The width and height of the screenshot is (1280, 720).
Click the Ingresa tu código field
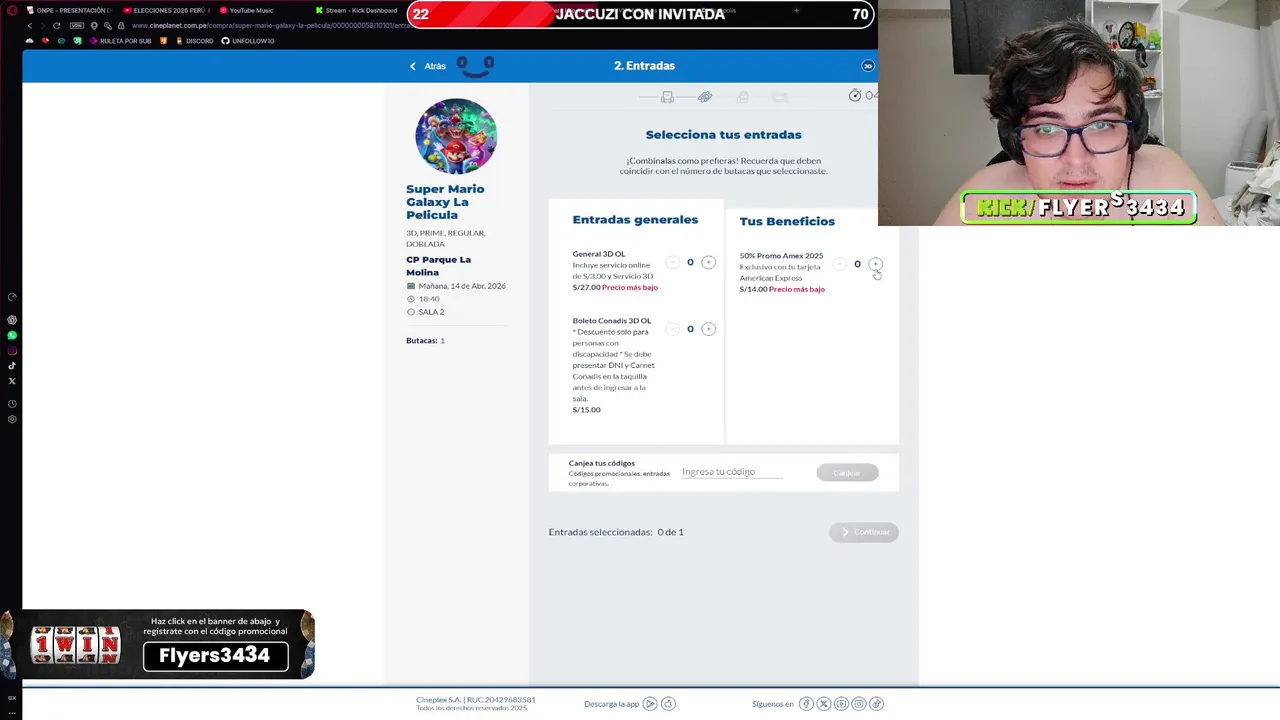click(732, 472)
